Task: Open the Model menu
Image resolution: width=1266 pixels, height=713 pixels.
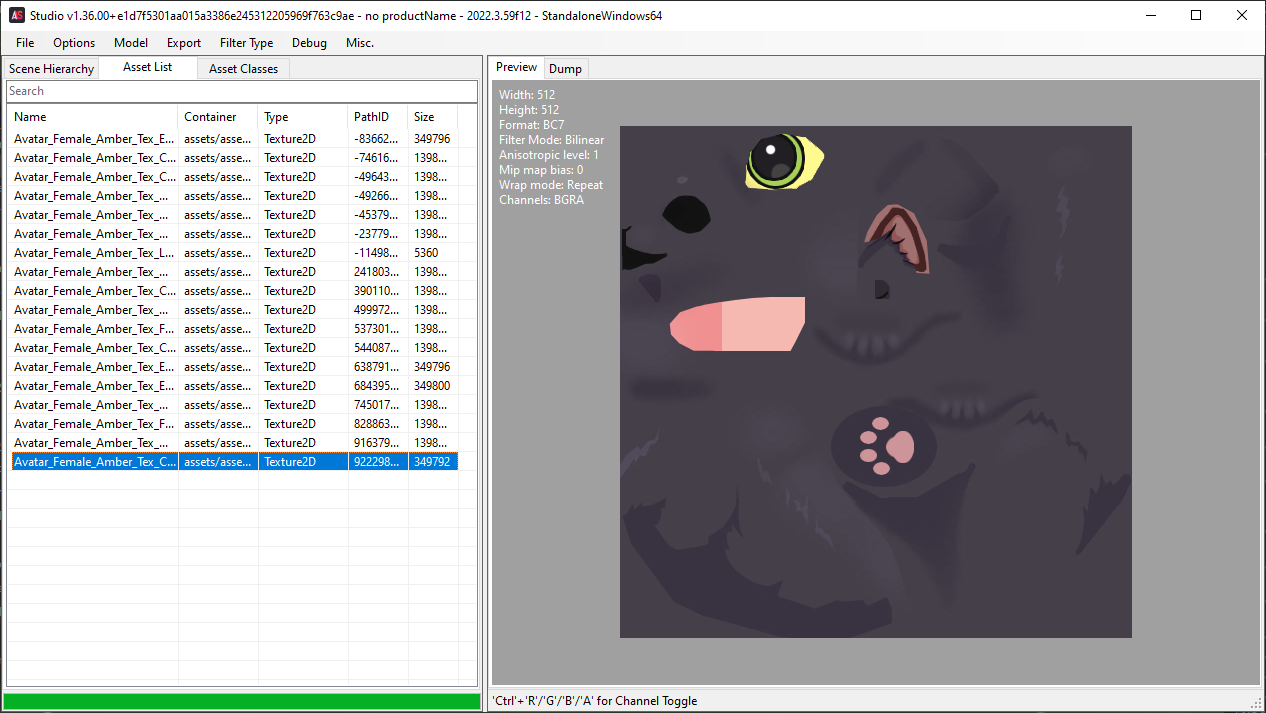Action: click(x=131, y=43)
